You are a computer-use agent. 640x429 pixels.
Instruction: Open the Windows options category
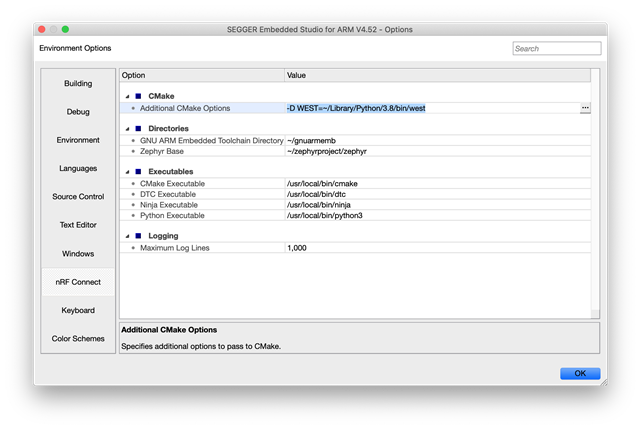78,253
